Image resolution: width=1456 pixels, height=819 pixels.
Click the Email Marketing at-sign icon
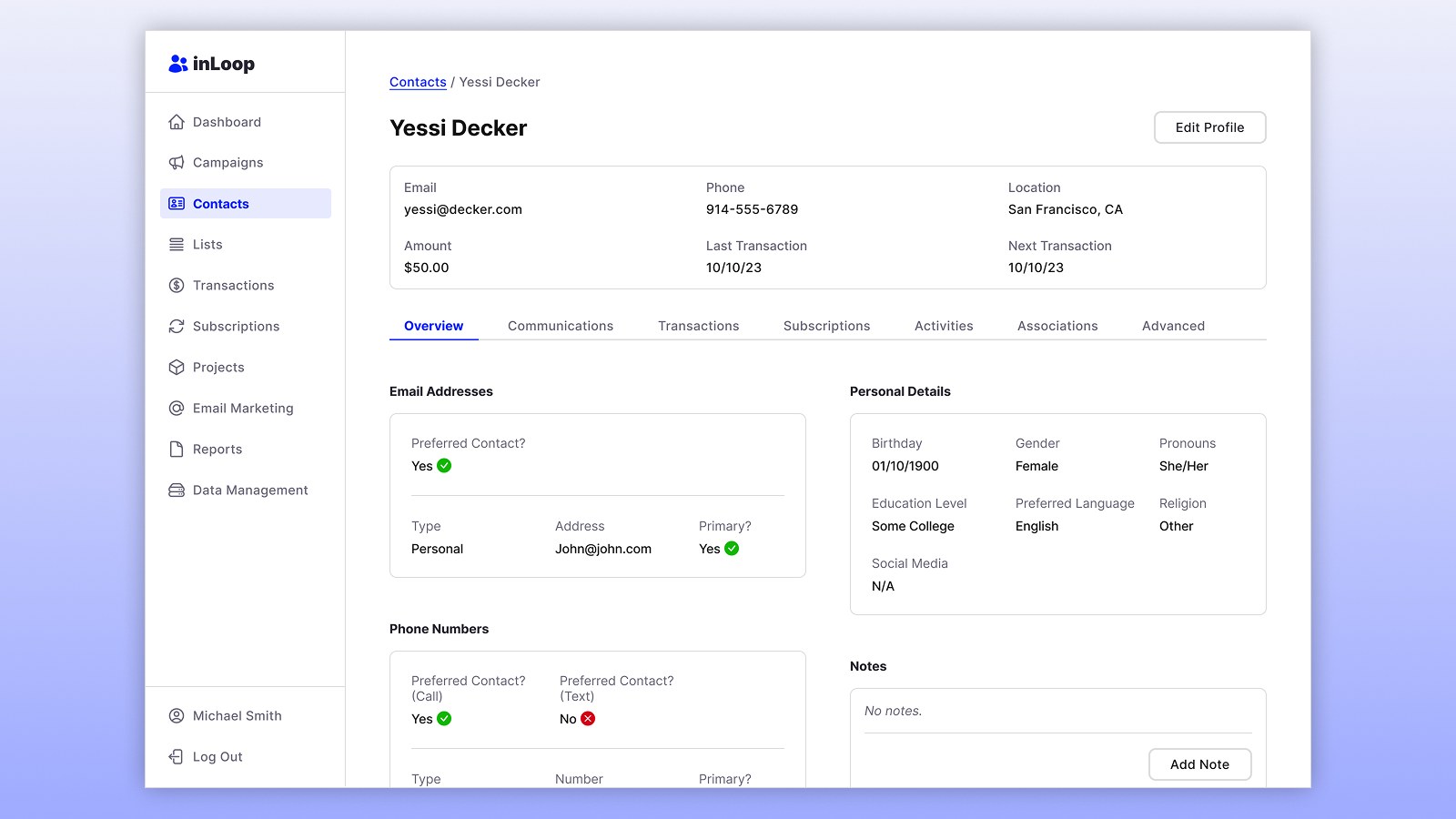[x=177, y=409]
